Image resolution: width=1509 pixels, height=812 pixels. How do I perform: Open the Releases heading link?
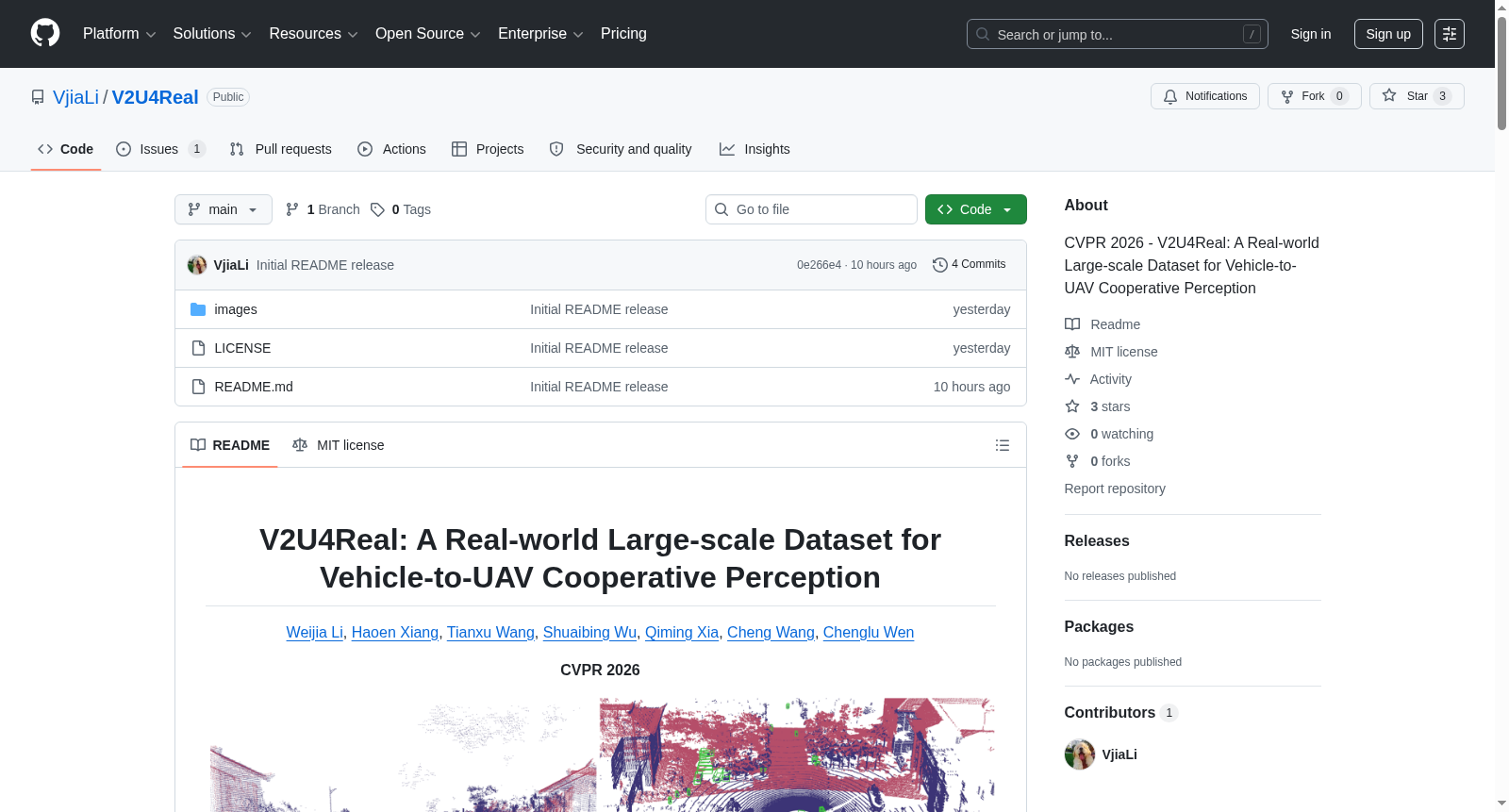click(1097, 540)
